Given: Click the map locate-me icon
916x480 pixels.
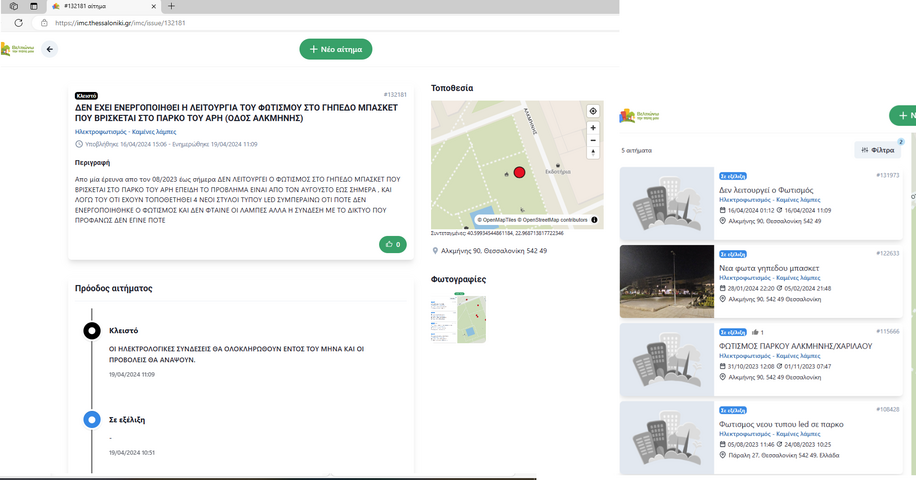Looking at the screenshot, I should click(x=593, y=111).
